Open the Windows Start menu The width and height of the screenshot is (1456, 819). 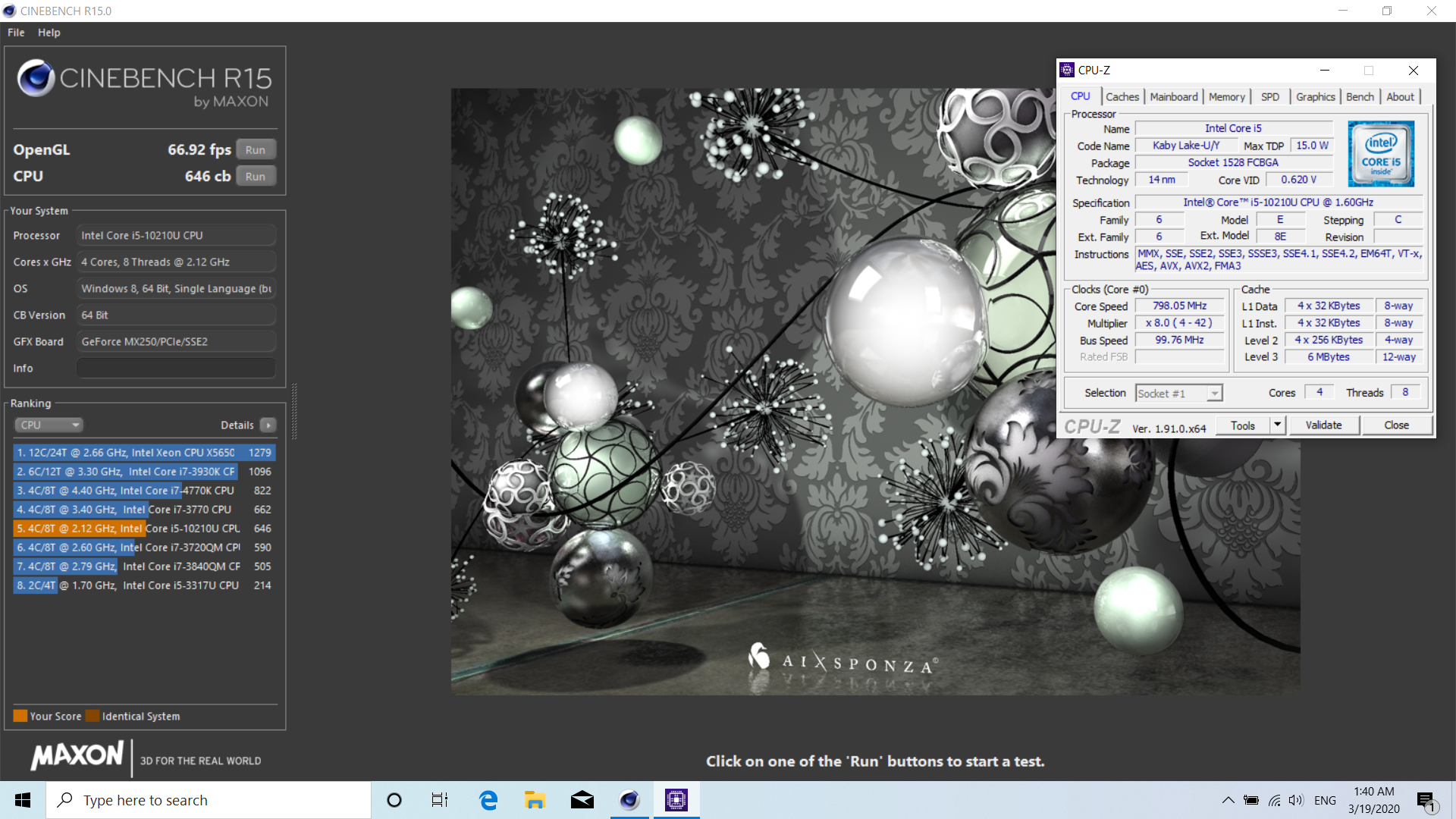click(x=23, y=800)
